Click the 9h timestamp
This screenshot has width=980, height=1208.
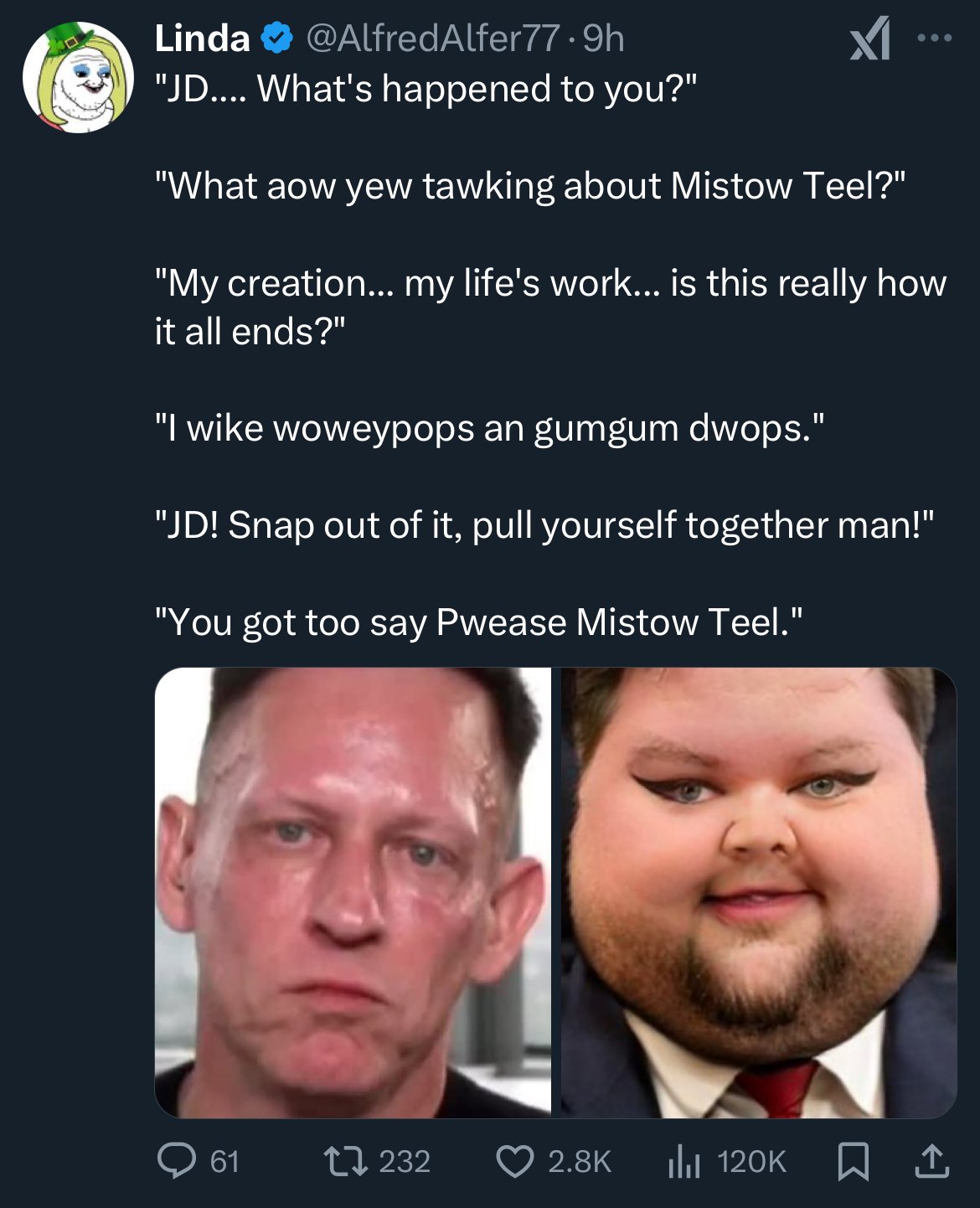coord(603,39)
